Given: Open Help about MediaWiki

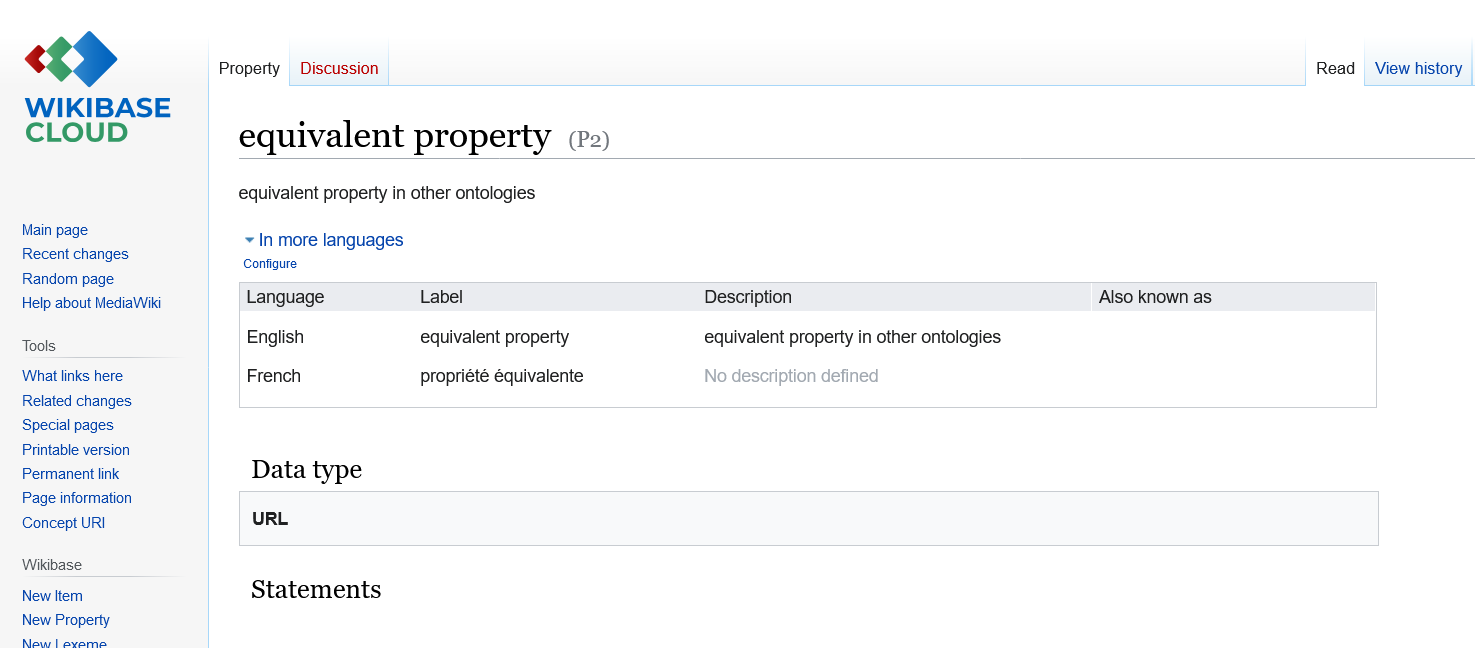Looking at the screenshot, I should (91, 303).
